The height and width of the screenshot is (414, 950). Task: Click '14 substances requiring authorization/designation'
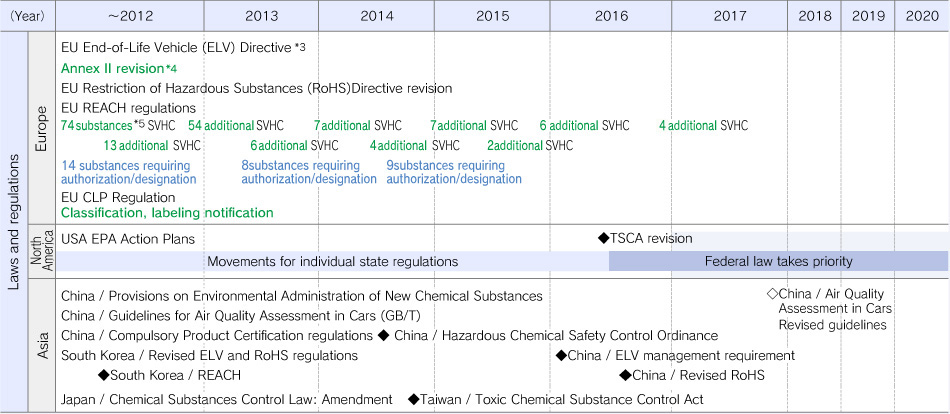128,172
